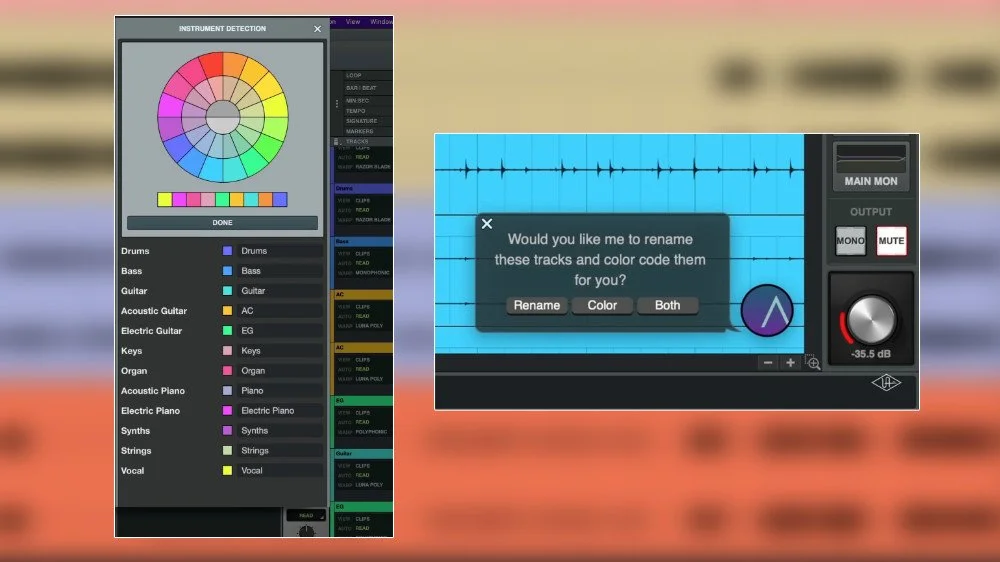Click the Acoustic Guitar color indicator square
Viewport: 1000px width, 562px height.
pos(227,311)
